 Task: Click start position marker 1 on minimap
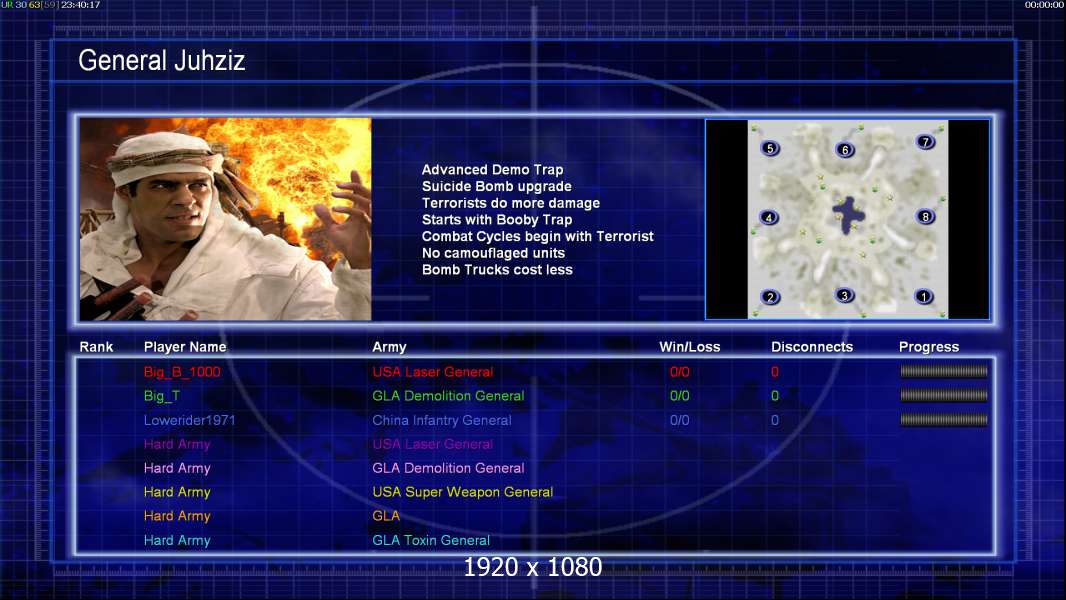[923, 296]
